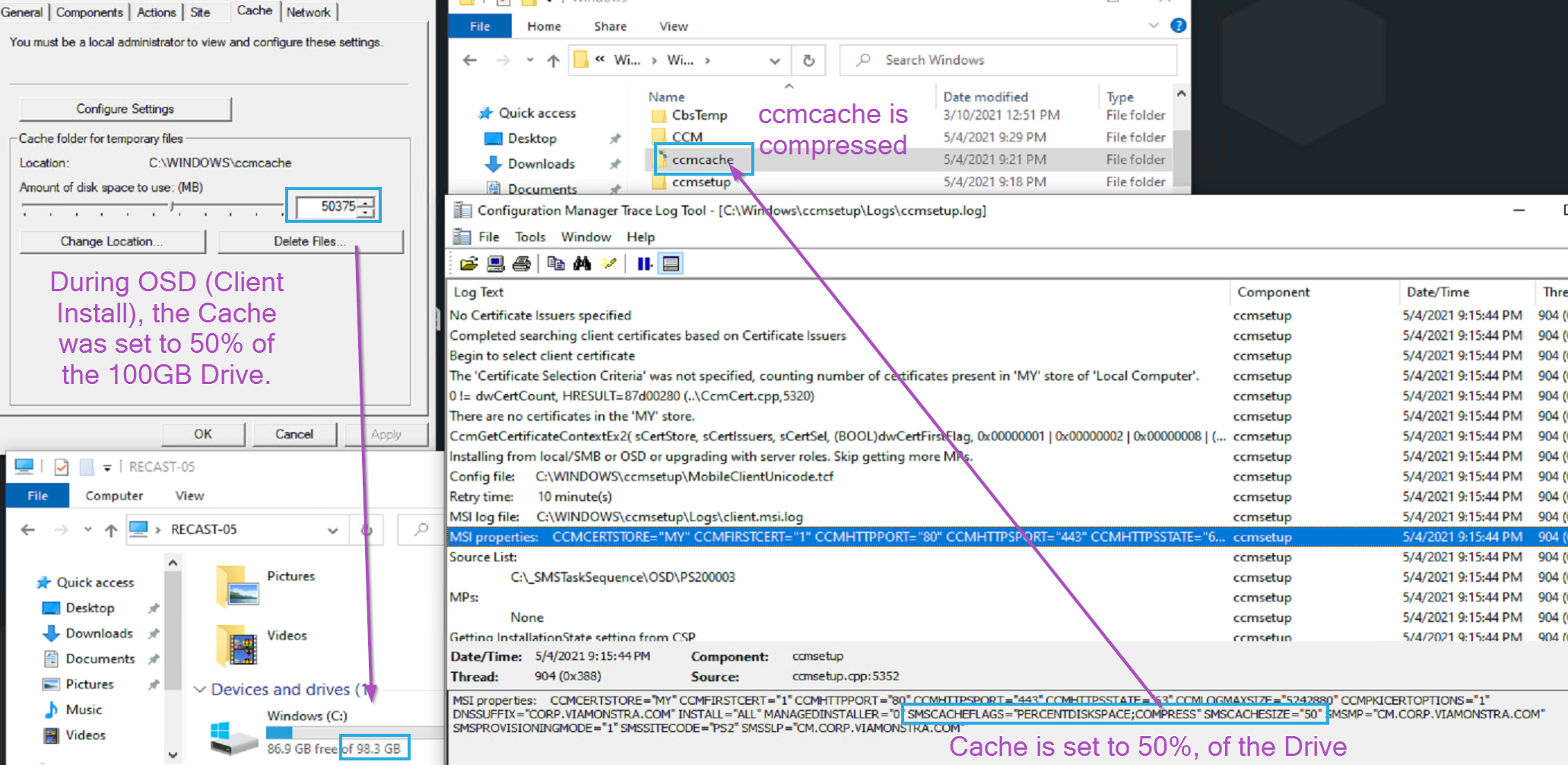Click the Configure Settings button
The image size is (1568, 765).
125,109
